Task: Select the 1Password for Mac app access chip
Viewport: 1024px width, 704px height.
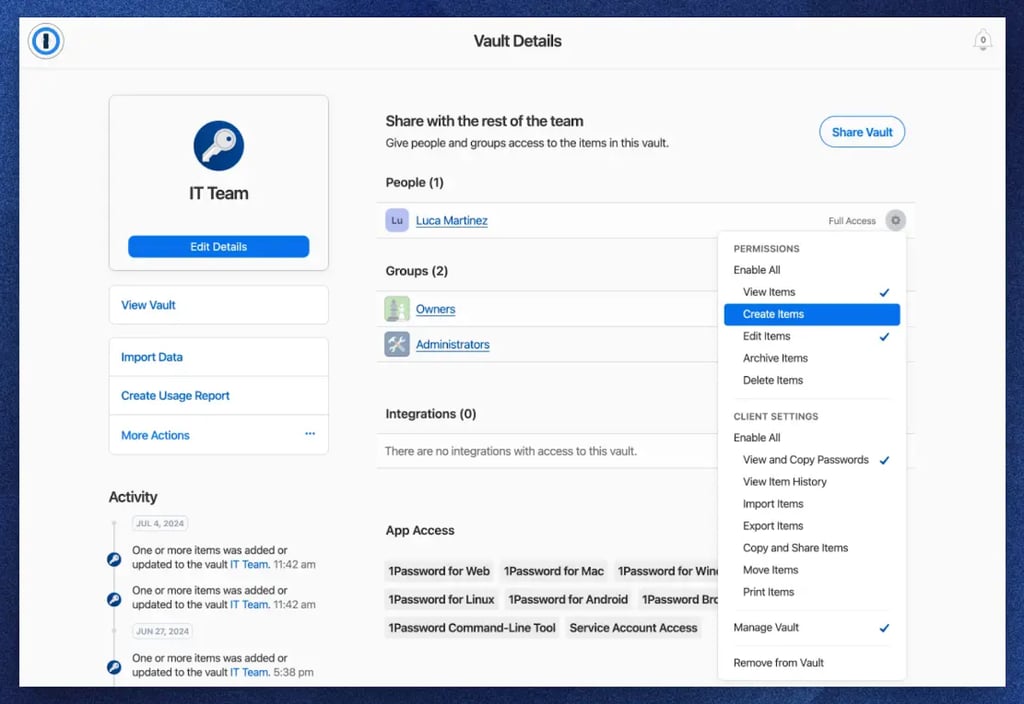Action: (554, 571)
